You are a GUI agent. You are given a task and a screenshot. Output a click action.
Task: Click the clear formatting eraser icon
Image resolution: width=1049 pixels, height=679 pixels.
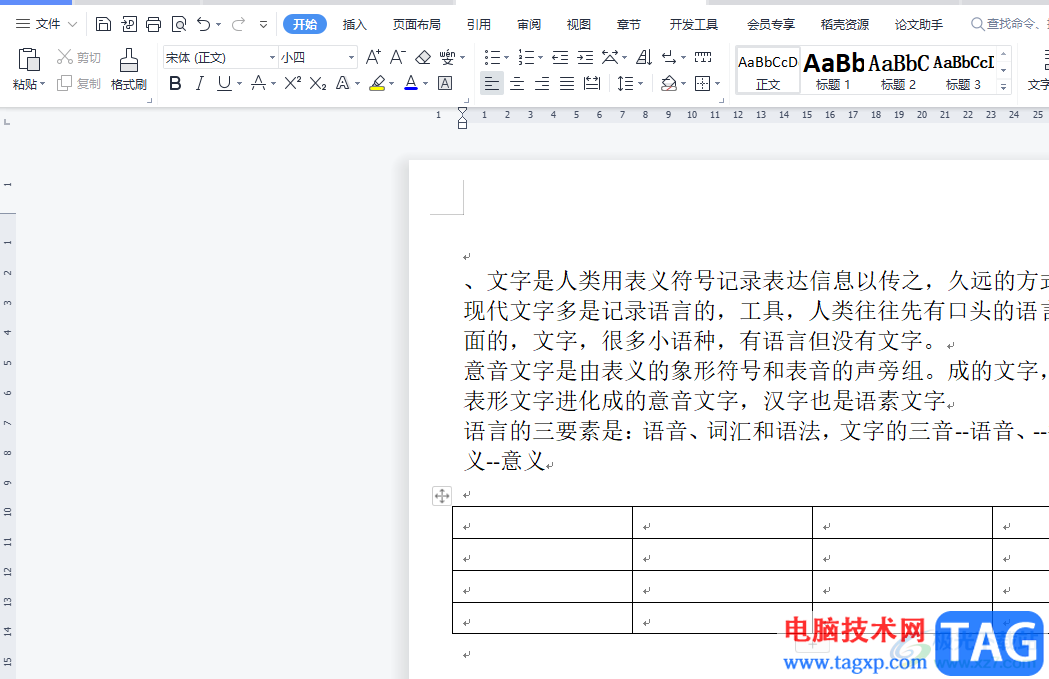click(x=423, y=58)
